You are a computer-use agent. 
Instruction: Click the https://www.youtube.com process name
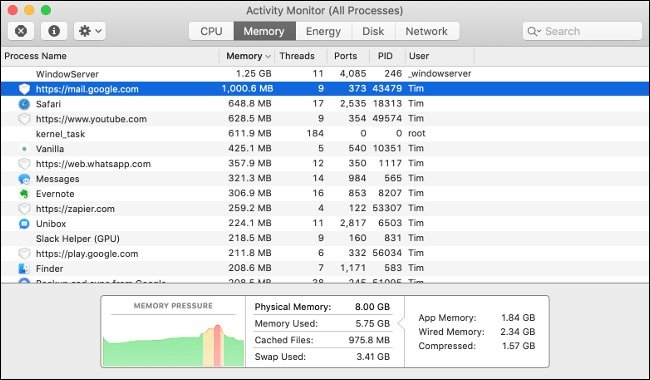pos(91,119)
